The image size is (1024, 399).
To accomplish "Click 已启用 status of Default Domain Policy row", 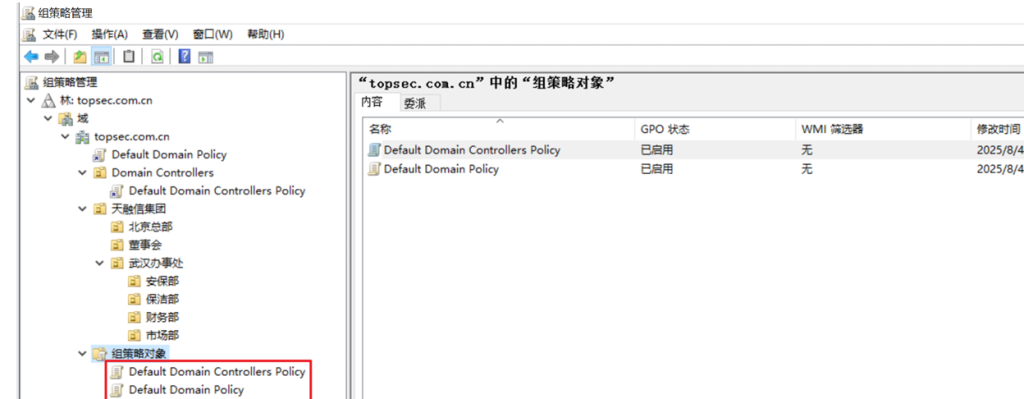I will click(x=657, y=170).
